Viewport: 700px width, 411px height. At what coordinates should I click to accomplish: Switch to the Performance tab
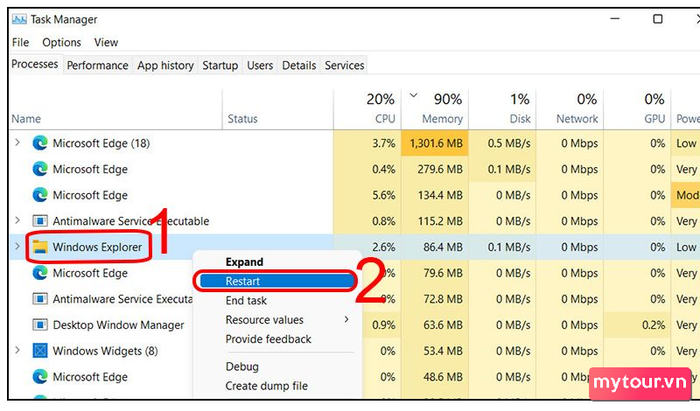pos(98,66)
